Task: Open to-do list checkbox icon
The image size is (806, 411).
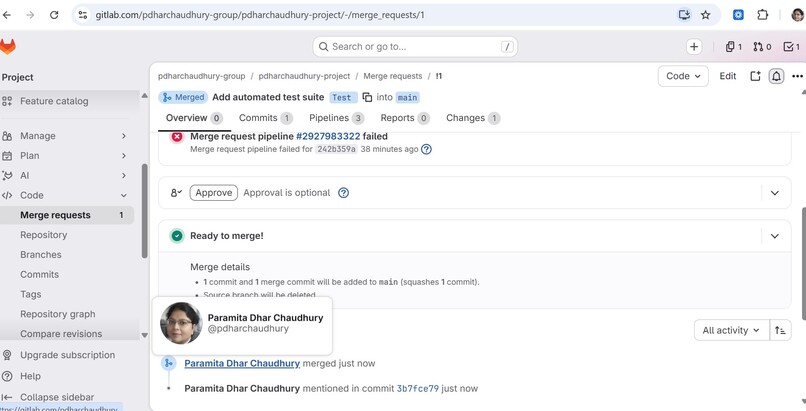Action: [x=792, y=47]
